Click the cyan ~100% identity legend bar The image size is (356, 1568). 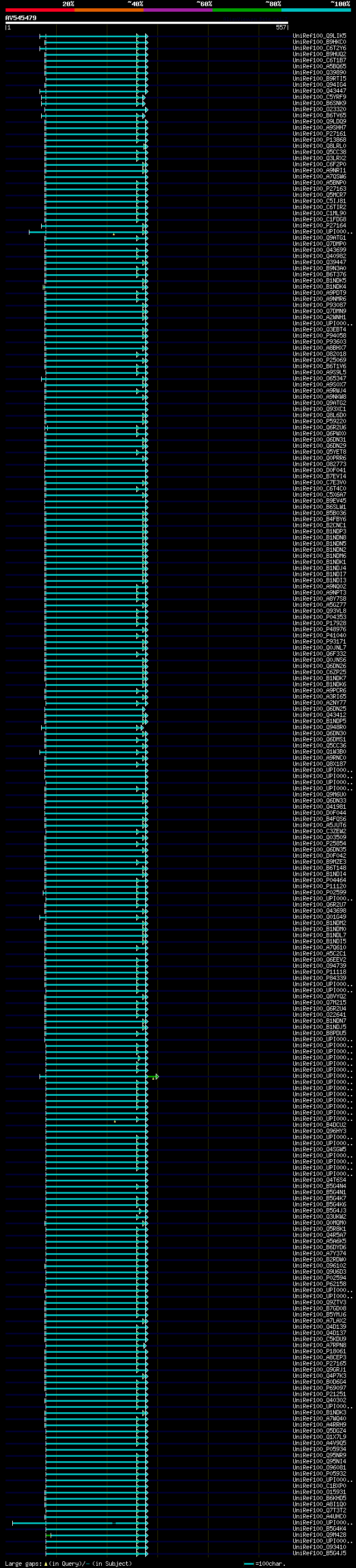316,10
